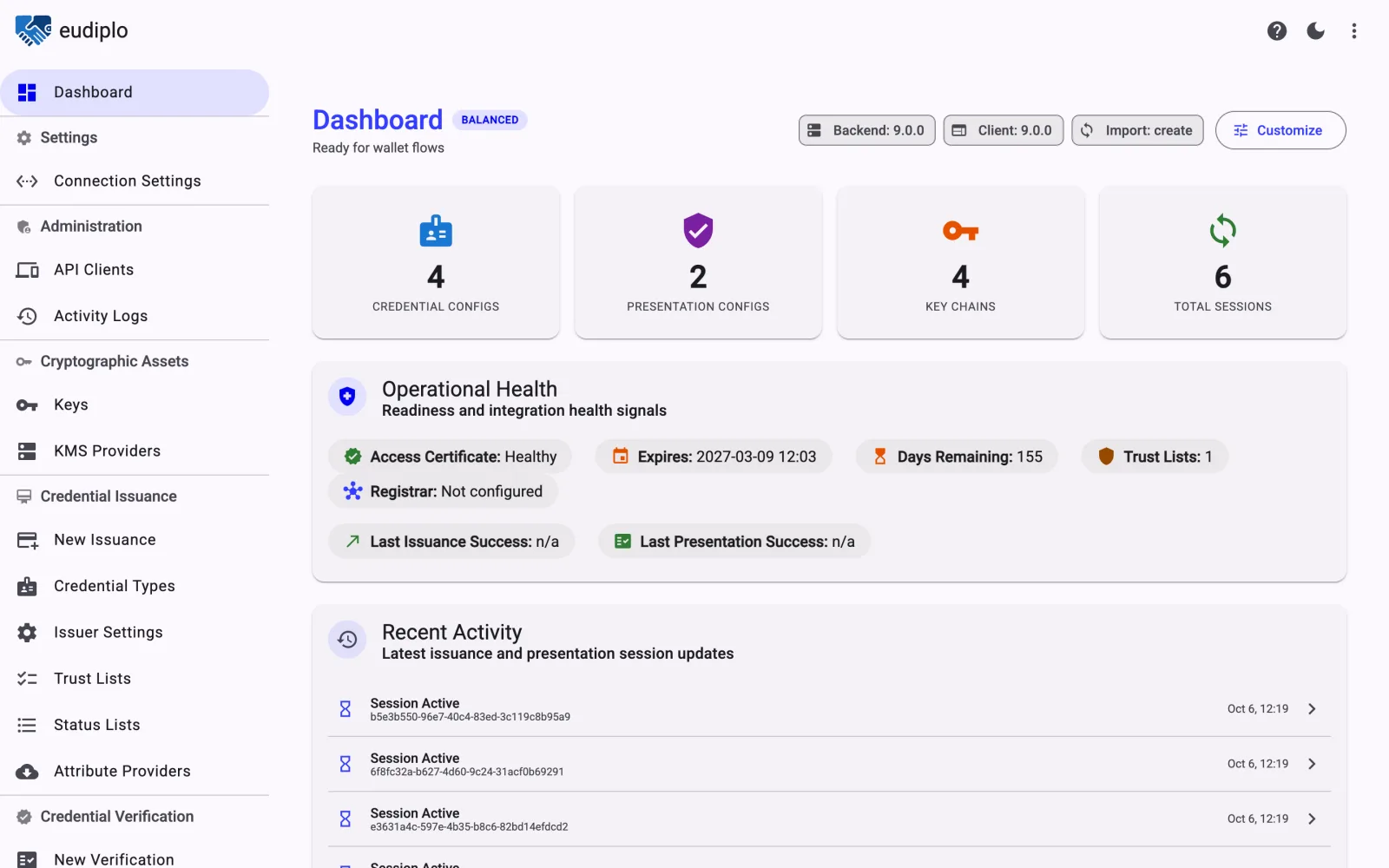Click the Registrar: Not configured chip
Viewport: 1389px width, 868px height.
(443, 491)
